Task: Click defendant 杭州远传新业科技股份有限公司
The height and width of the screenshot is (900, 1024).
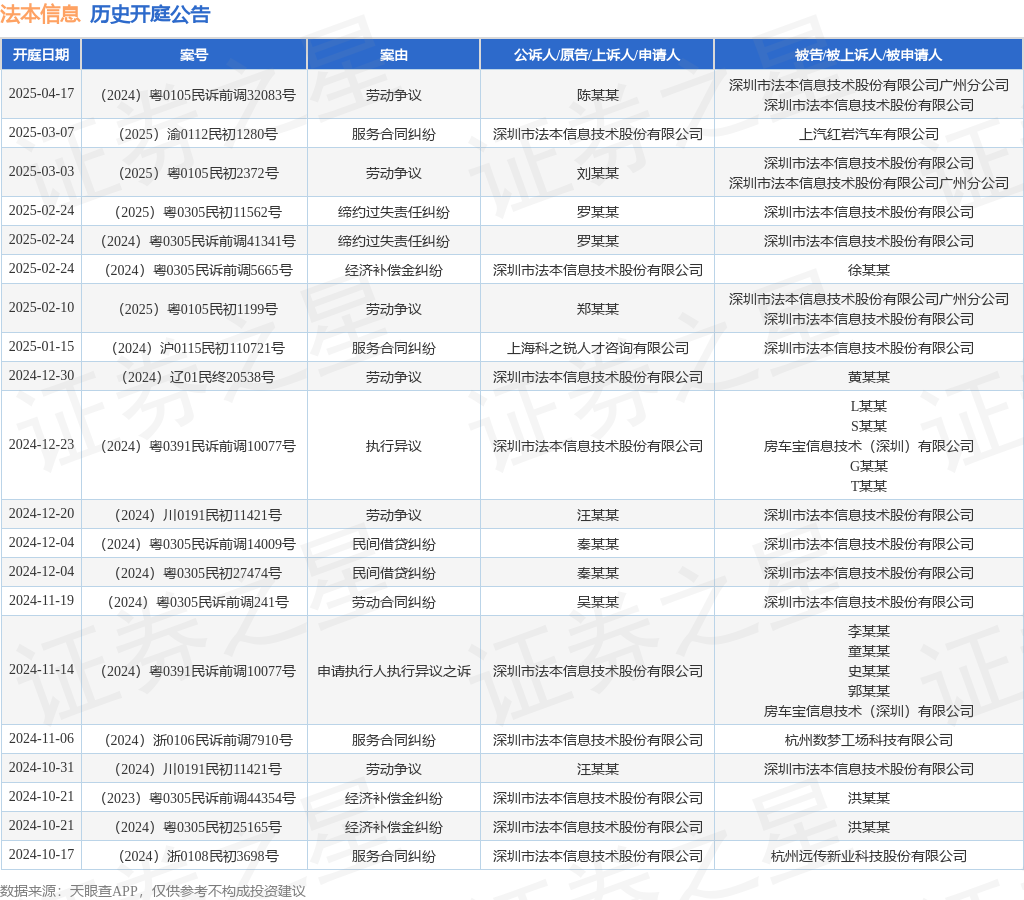Action: pos(869,856)
